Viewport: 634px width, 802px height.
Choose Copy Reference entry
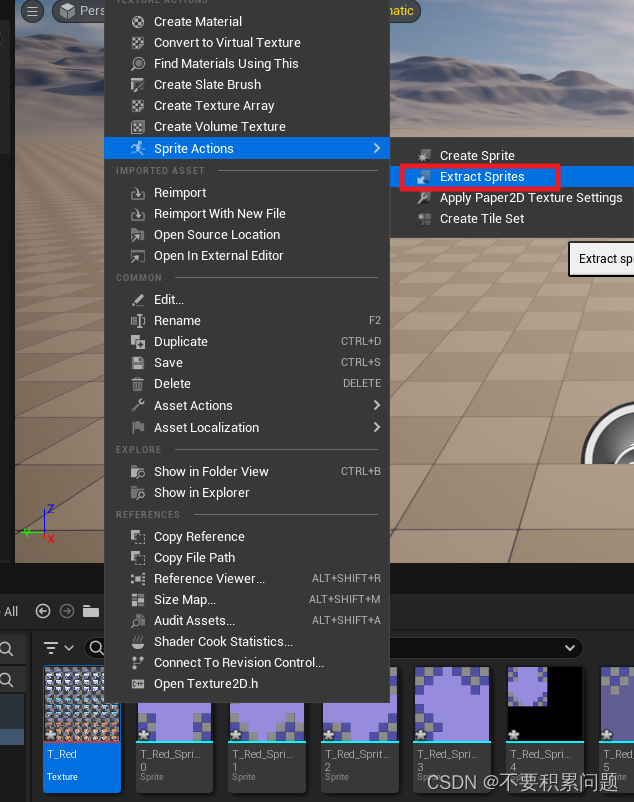pos(247,537)
